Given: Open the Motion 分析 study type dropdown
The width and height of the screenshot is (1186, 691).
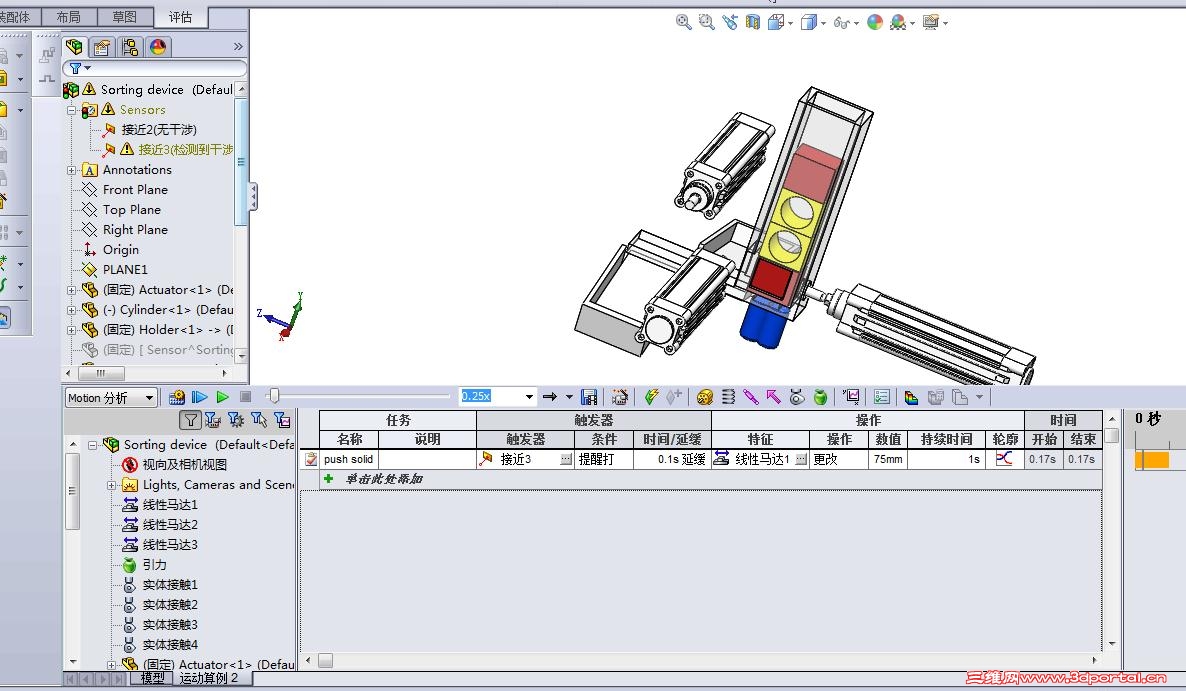Looking at the screenshot, I should 110,398.
